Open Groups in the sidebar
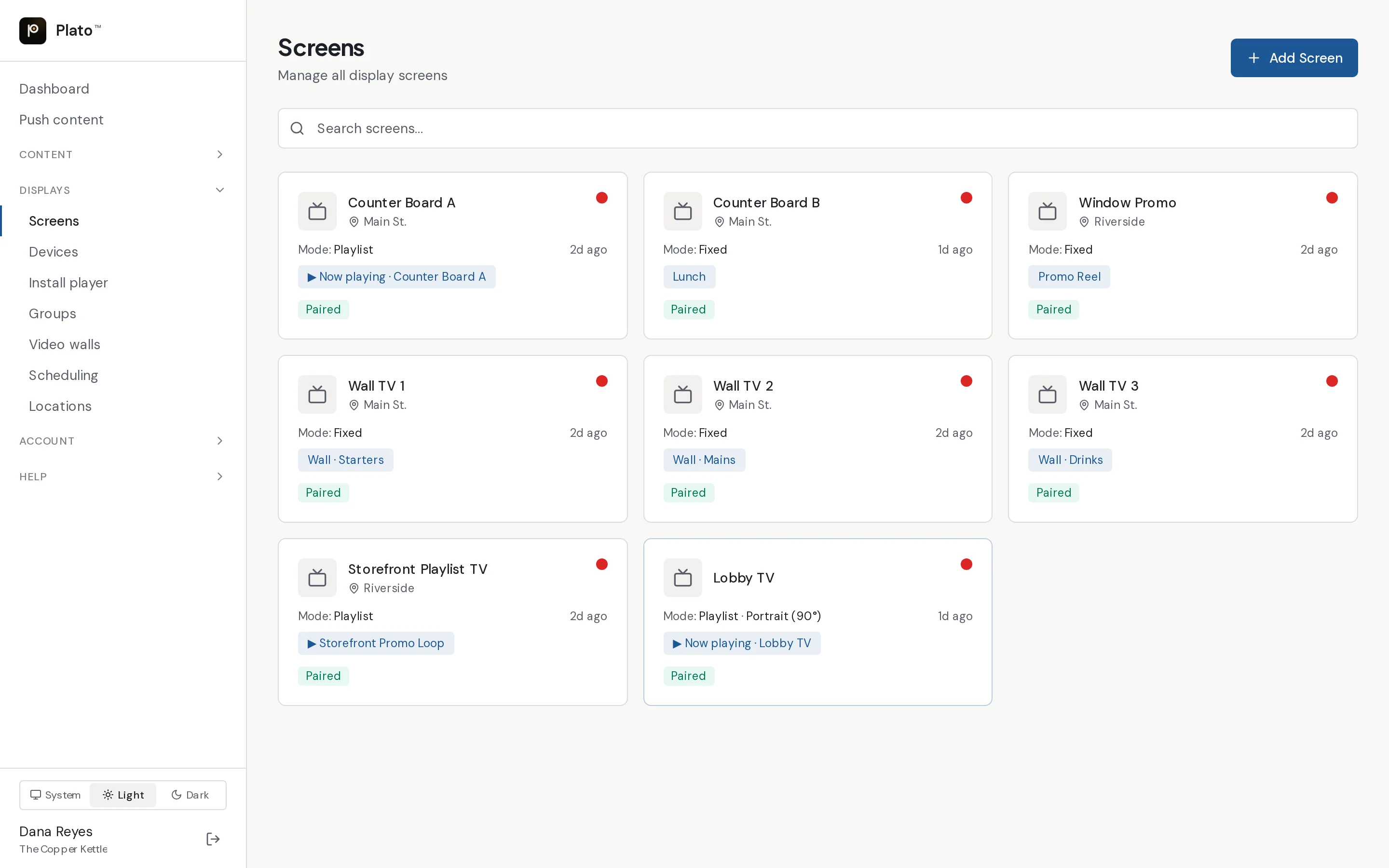 [52, 313]
